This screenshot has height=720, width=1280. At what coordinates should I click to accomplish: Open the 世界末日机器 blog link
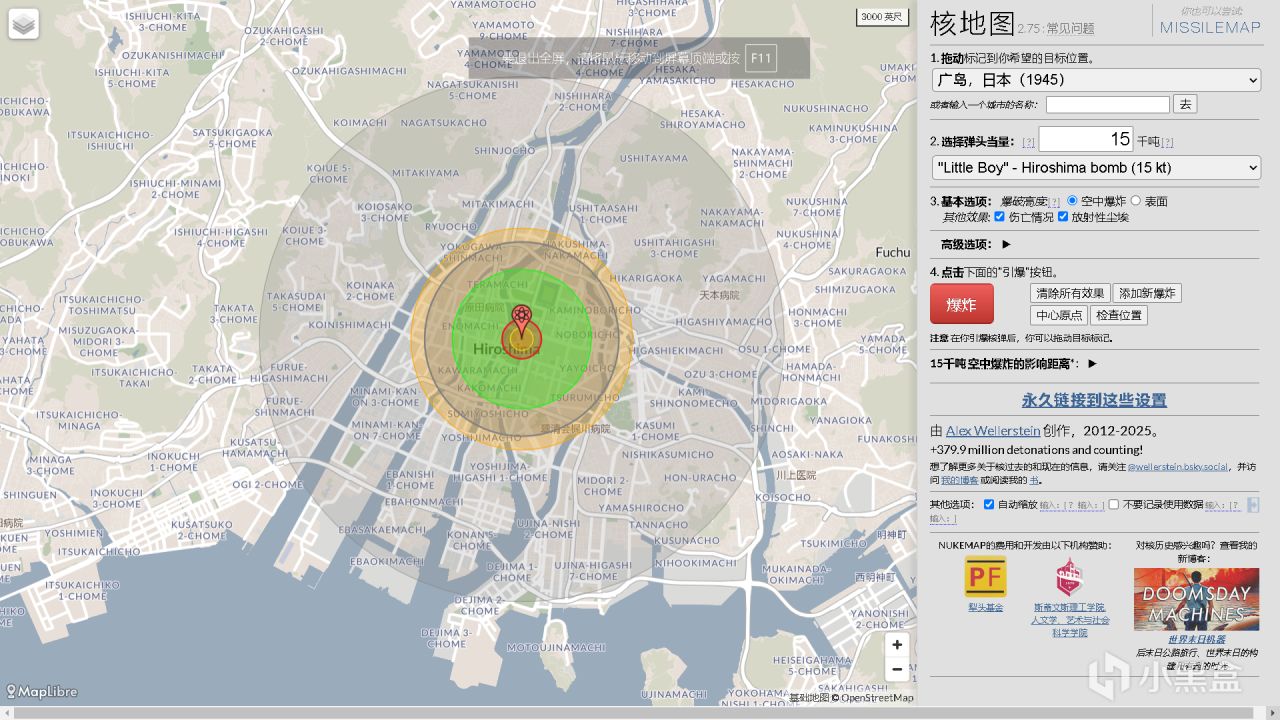[x=1197, y=639]
